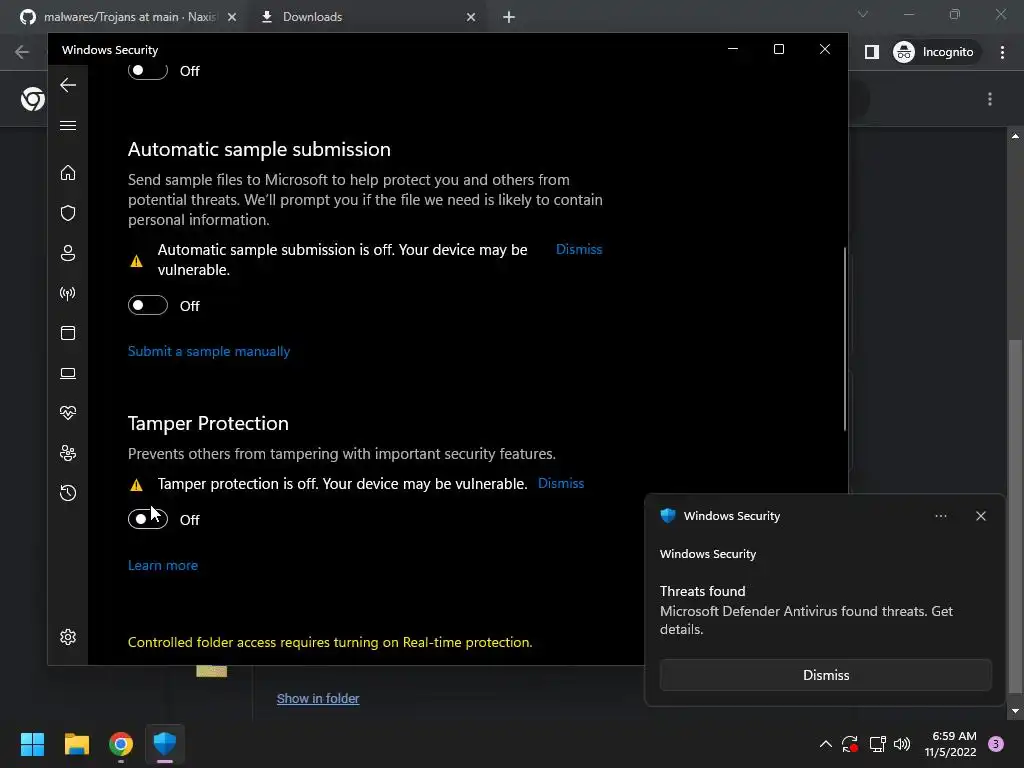Viewport: 1024px width, 768px height.
Task: Close the Downloads tab
Action: pos(471,17)
